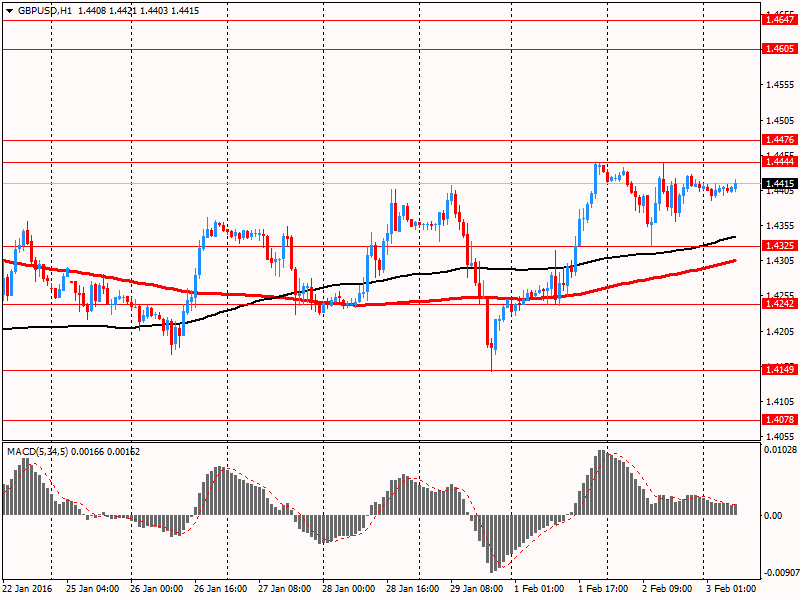Click the MACD scale maximum 0.01028
Screen dimensions: 800x600
(x=781, y=449)
